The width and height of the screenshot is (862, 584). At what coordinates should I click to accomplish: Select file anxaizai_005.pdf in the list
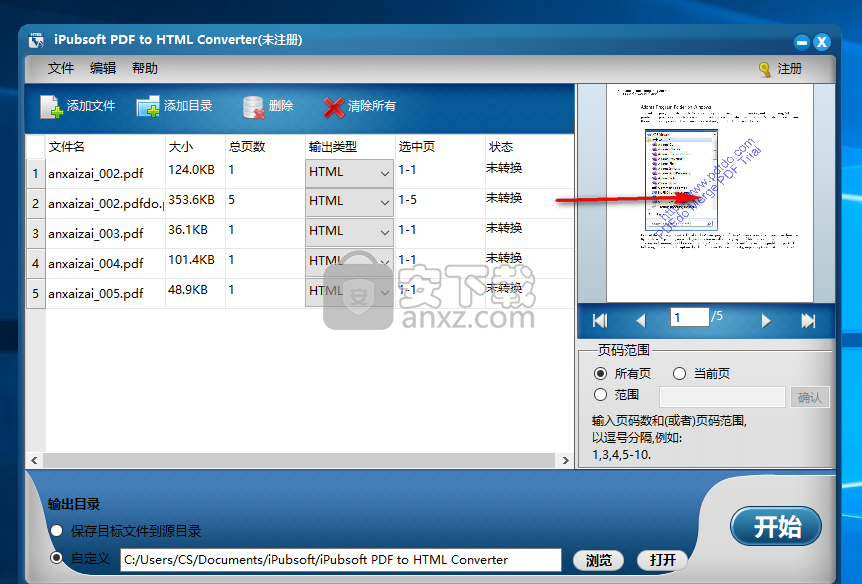click(96, 294)
